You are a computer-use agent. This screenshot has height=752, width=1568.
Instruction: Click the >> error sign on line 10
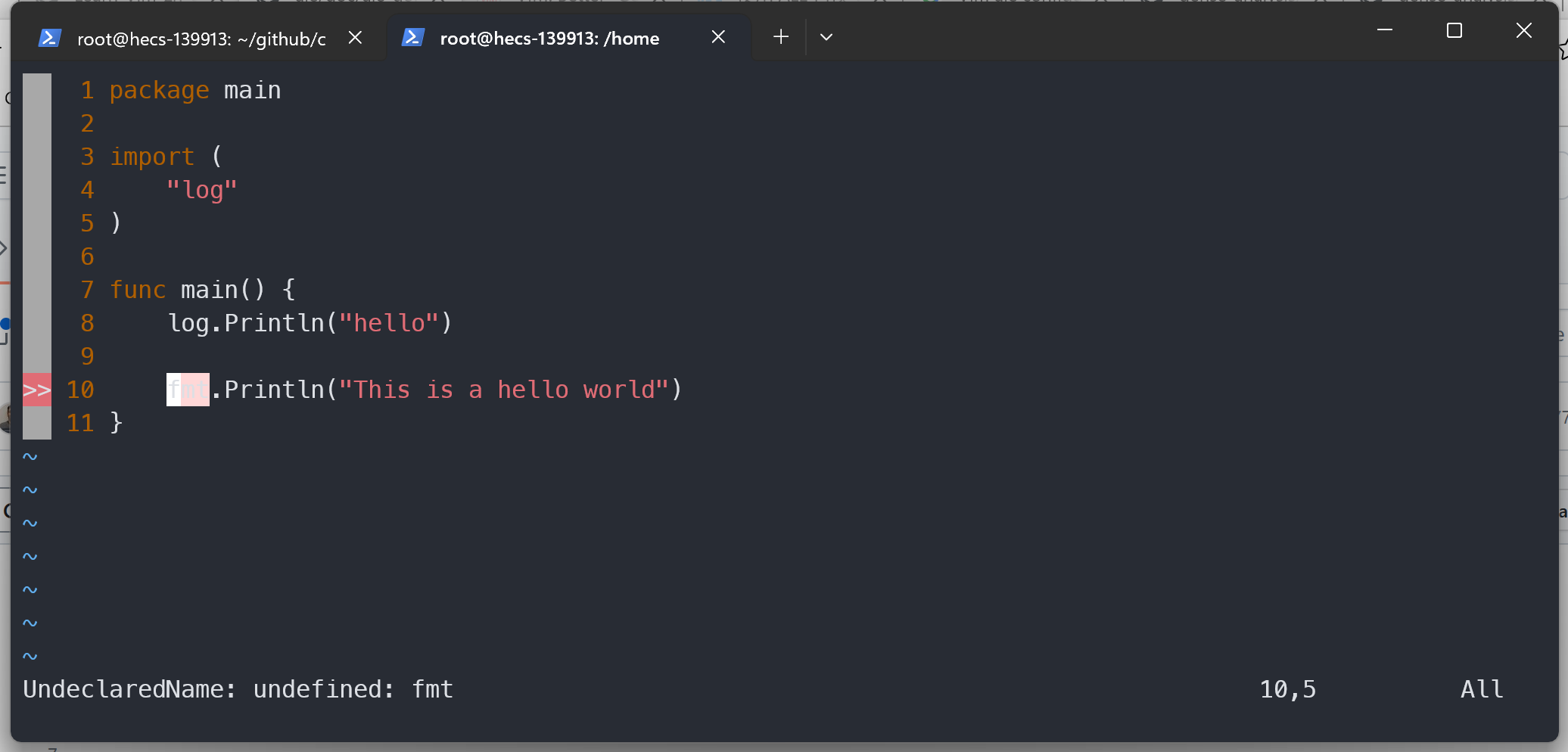click(36, 390)
